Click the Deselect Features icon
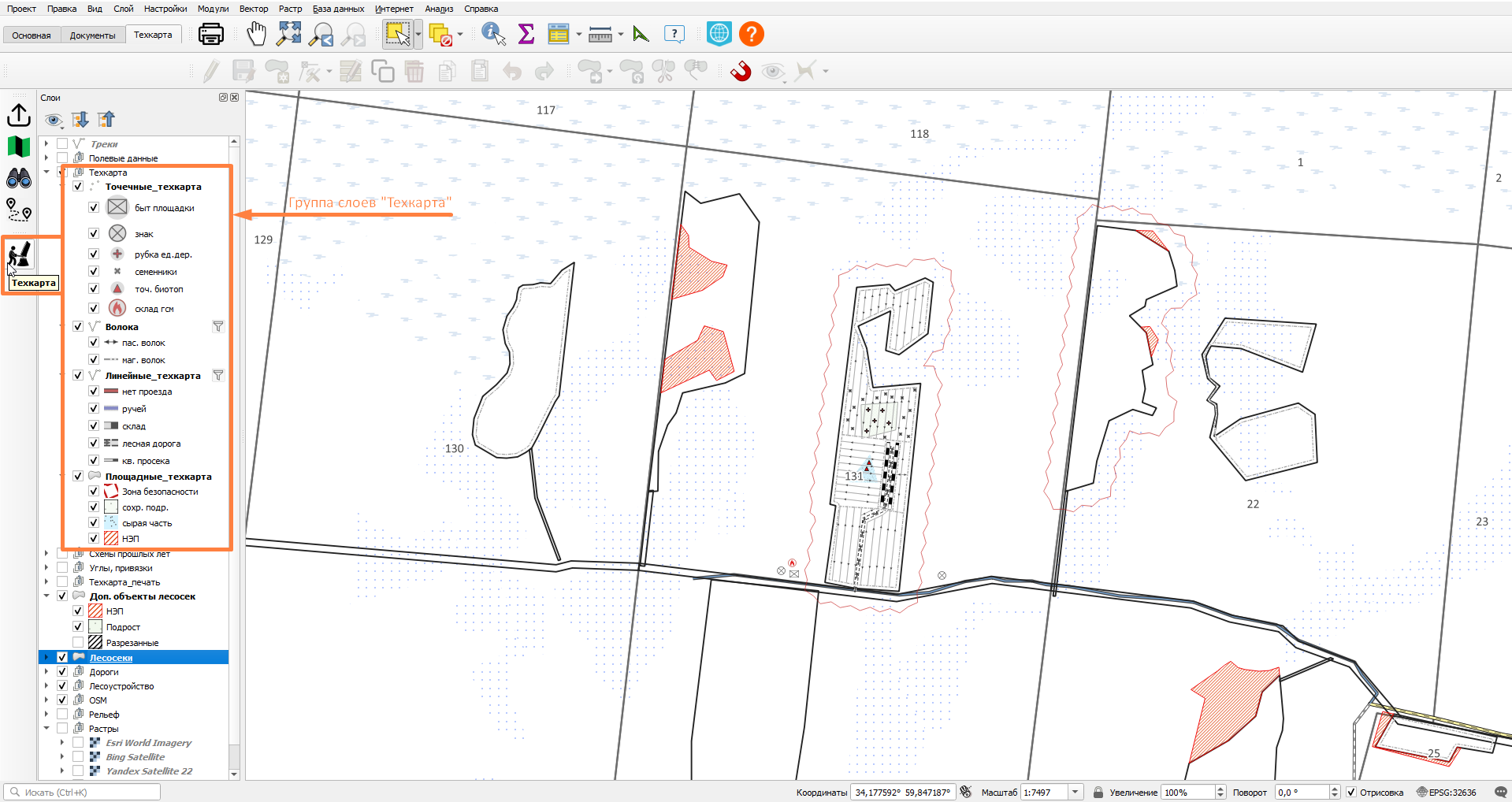Image resolution: width=1512 pixels, height=802 pixels. coord(441,35)
